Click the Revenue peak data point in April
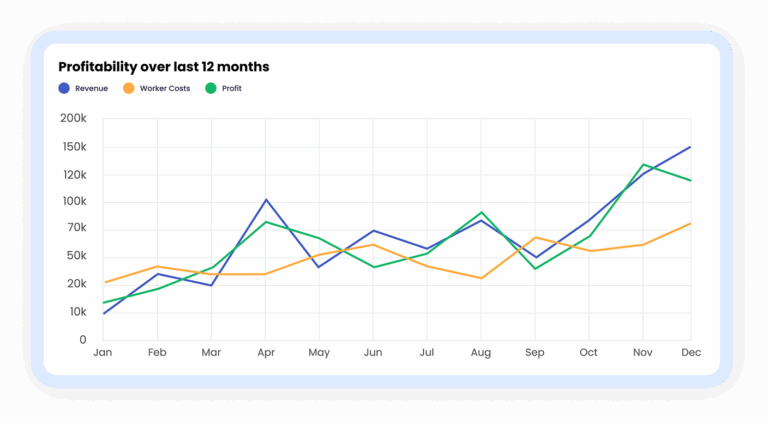 [265, 200]
